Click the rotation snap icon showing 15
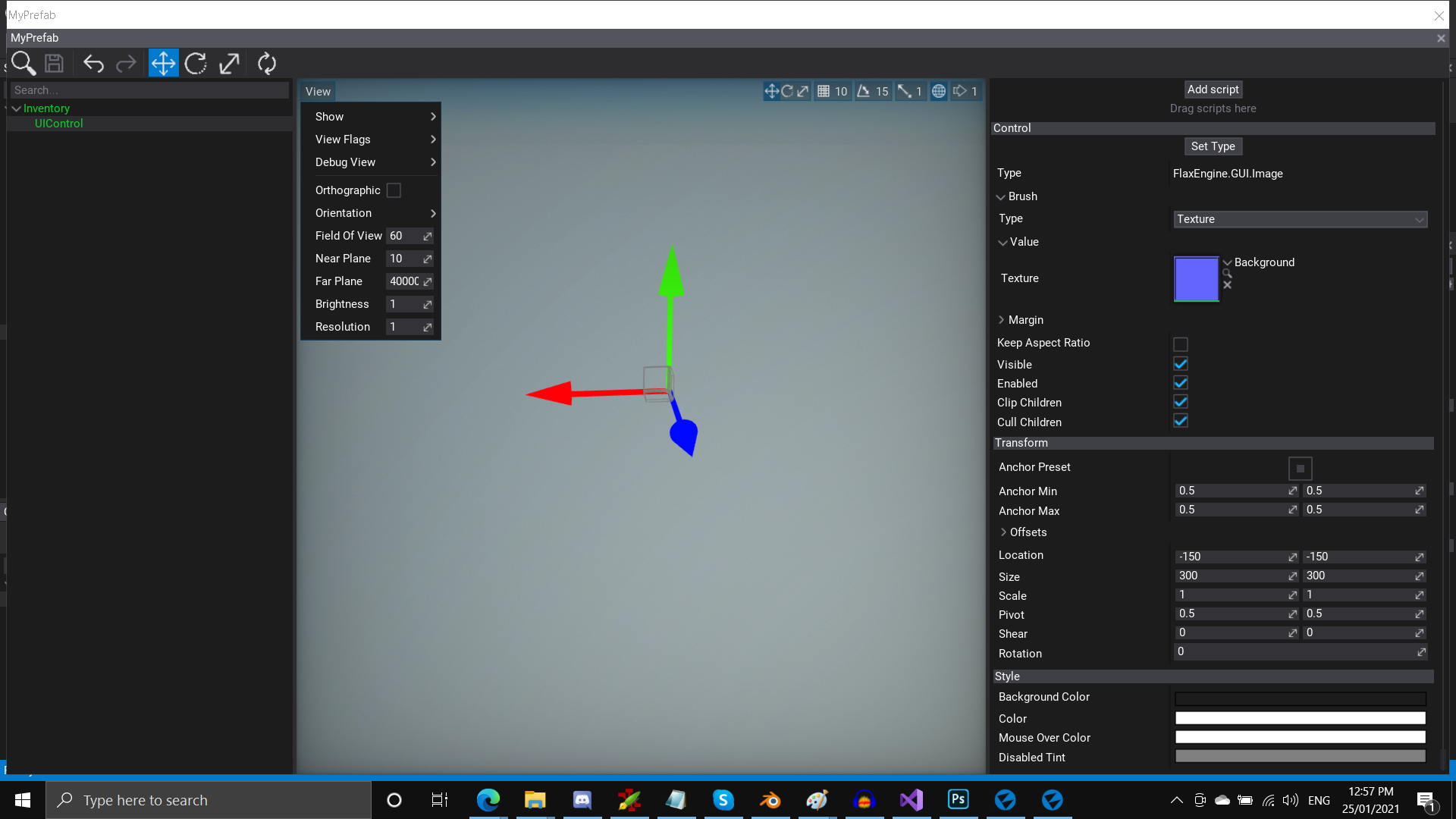 coord(873,91)
